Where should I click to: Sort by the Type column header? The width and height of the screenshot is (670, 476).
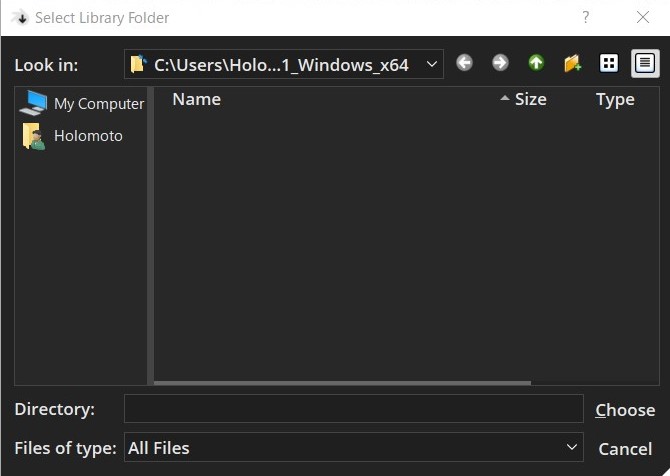(x=615, y=99)
